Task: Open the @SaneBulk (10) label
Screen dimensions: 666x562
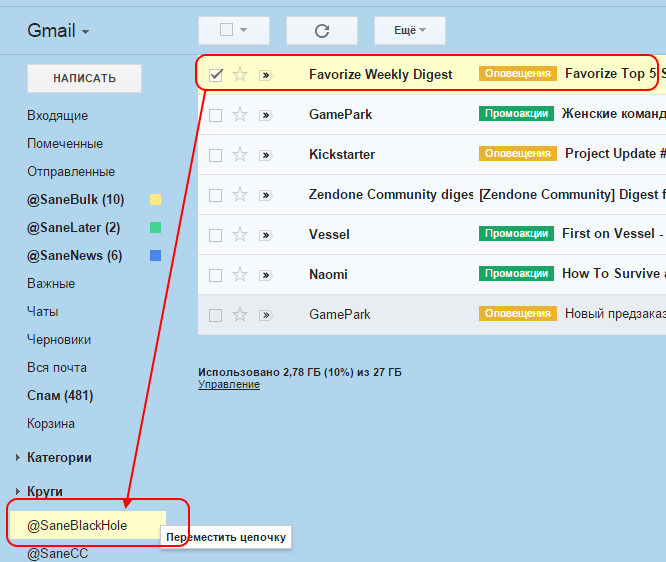Action: pos(76,200)
